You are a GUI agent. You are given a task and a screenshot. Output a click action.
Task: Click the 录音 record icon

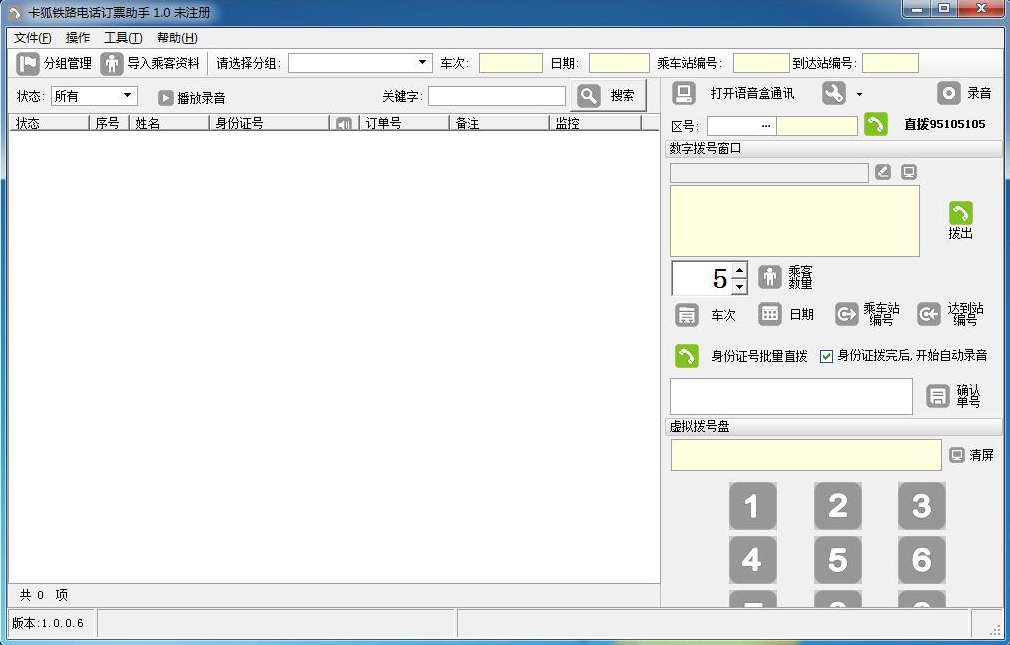coord(949,93)
